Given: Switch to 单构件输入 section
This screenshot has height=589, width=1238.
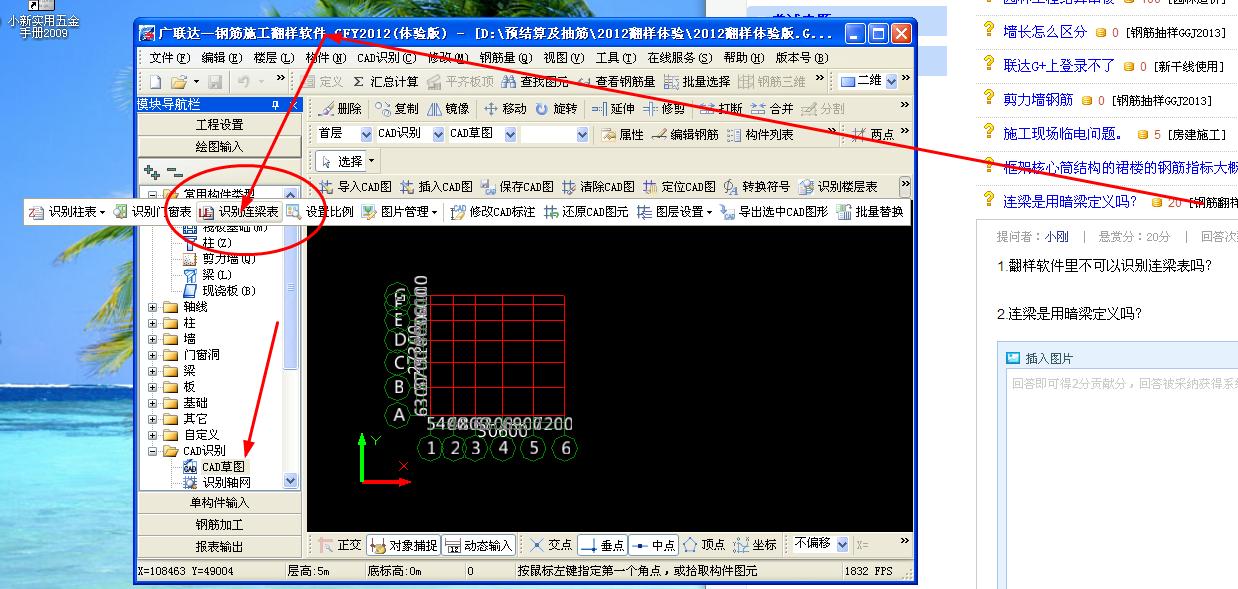Looking at the screenshot, I should pyautogui.click(x=219, y=502).
